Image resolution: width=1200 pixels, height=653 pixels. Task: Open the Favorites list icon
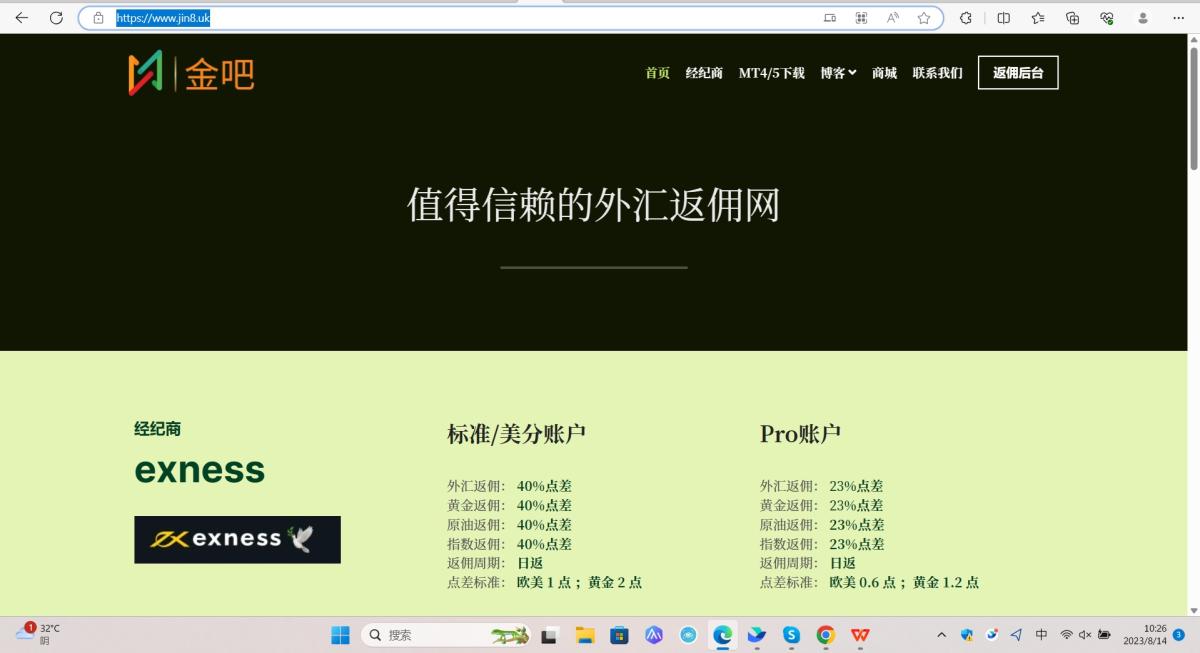(x=1037, y=17)
